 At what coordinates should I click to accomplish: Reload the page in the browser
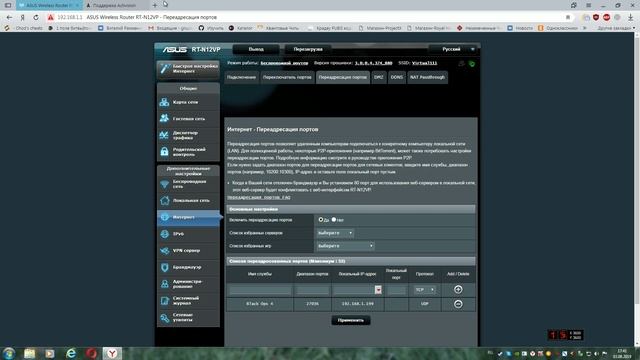coord(36,18)
